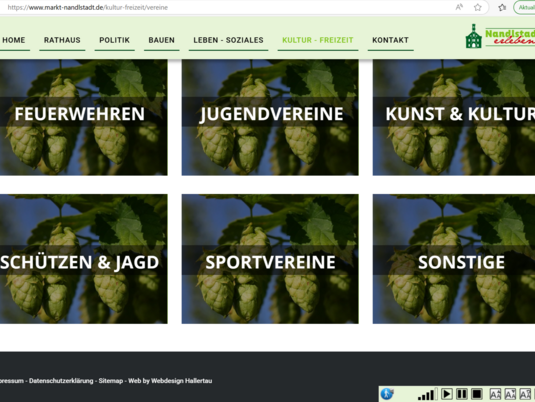Click the browser address bar URL

(x=88, y=8)
